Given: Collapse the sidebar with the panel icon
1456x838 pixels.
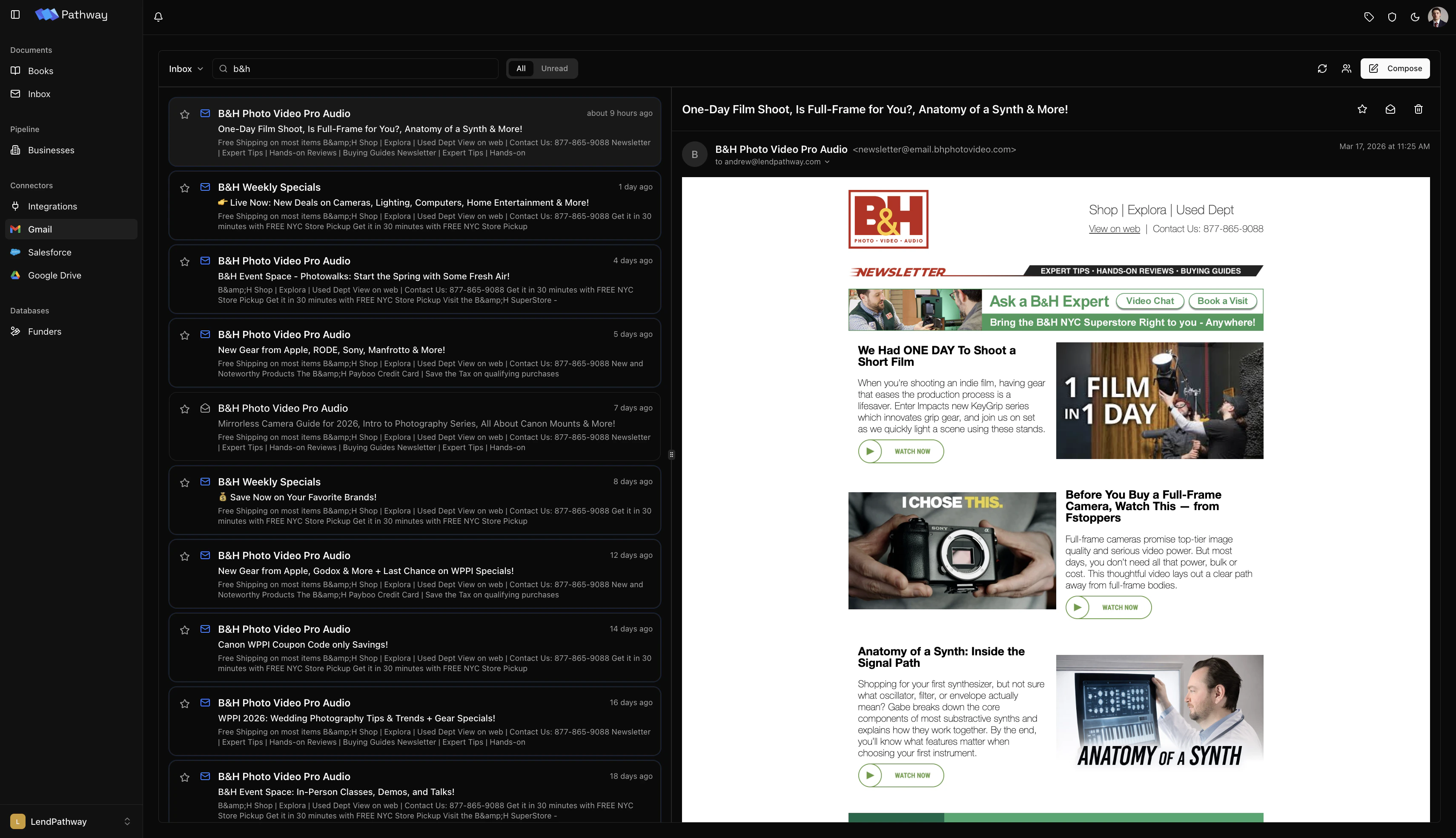Looking at the screenshot, I should 15,14.
